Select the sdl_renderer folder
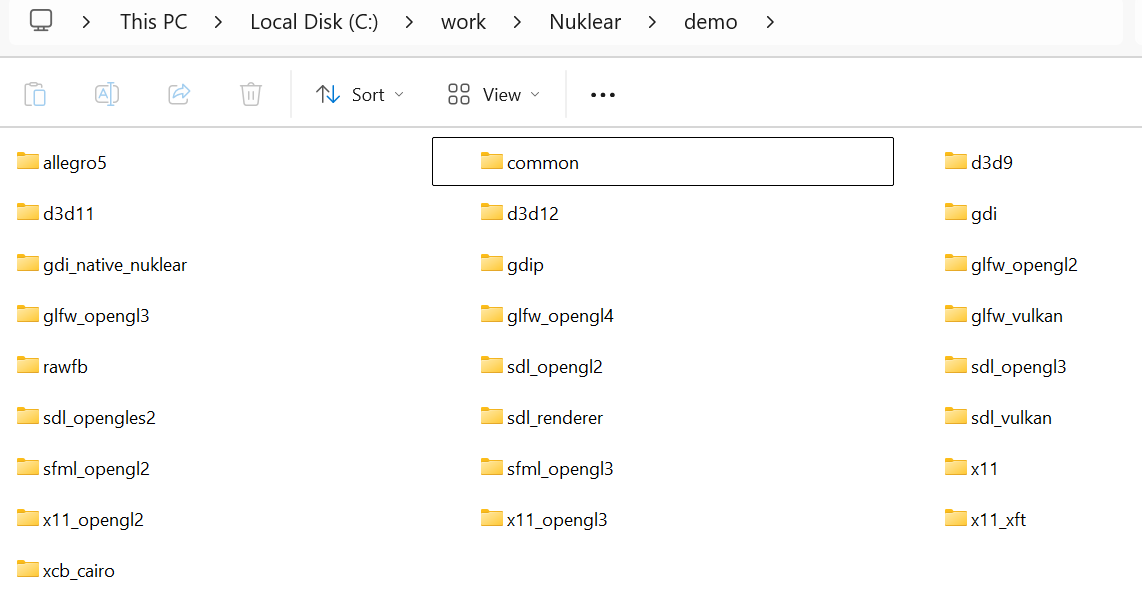Image resolution: width=1142 pixels, height=609 pixels. pyautogui.click(x=554, y=418)
